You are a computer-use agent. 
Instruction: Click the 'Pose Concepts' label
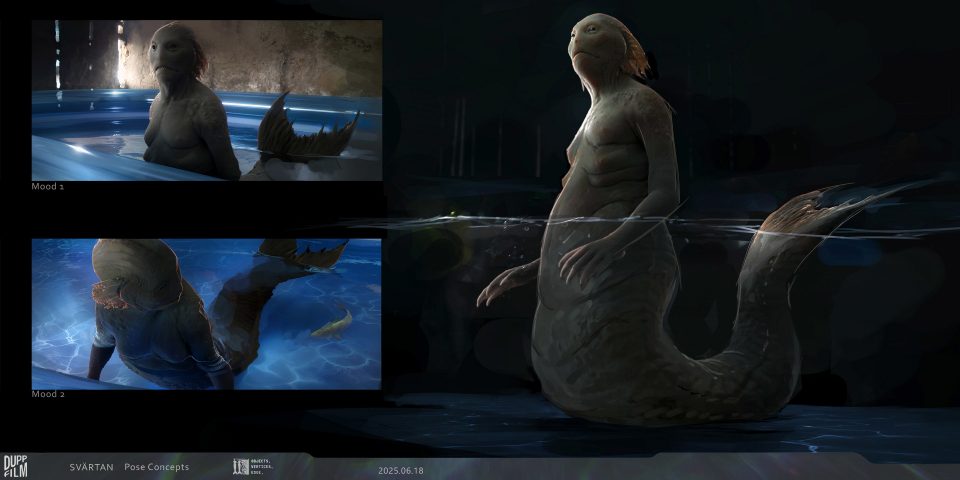[x=157, y=467]
